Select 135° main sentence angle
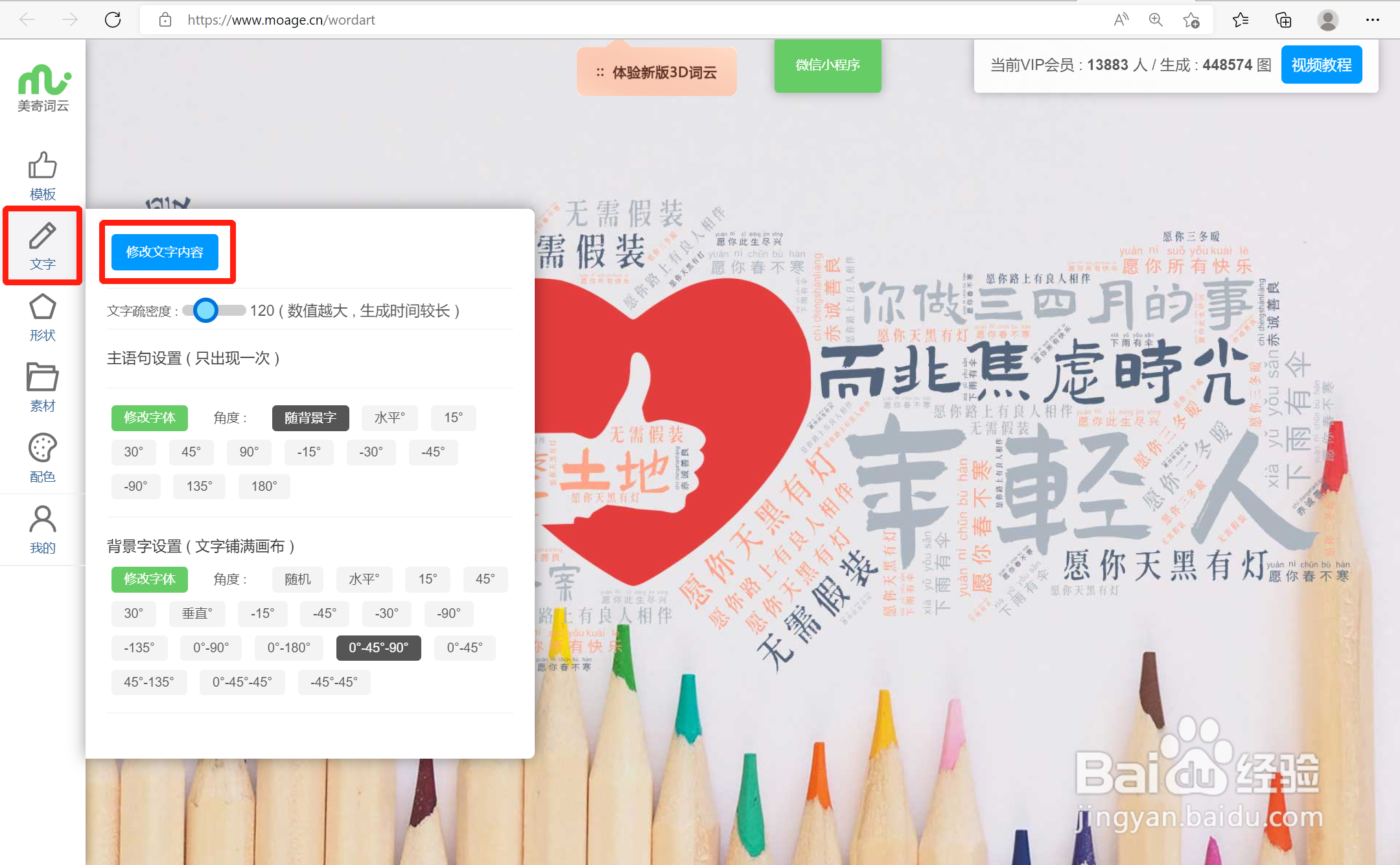The image size is (1400, 865). tap(199, 486)
